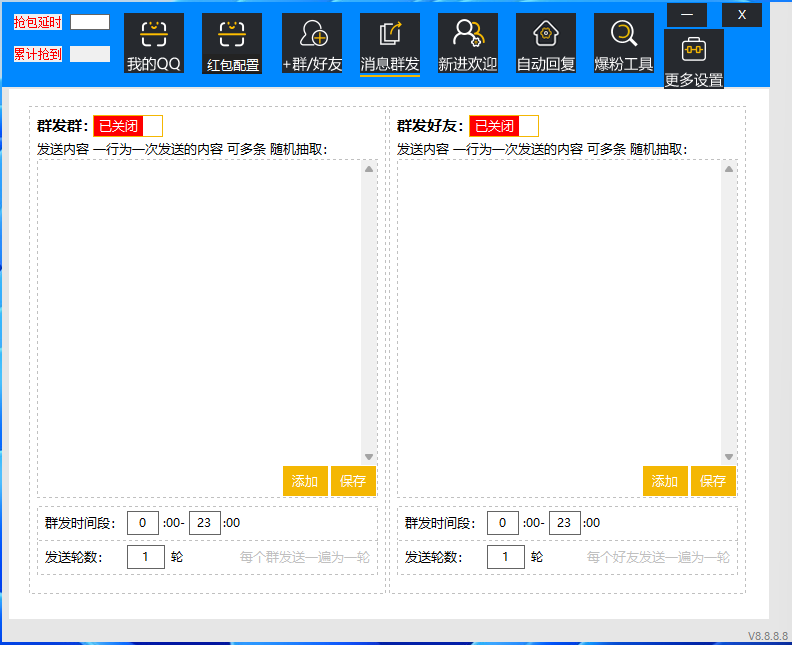This screenshot has height=645, width=792.
Task: Save the friend message content with 保存
Action: pyautogui.click(x=713, y=481)
